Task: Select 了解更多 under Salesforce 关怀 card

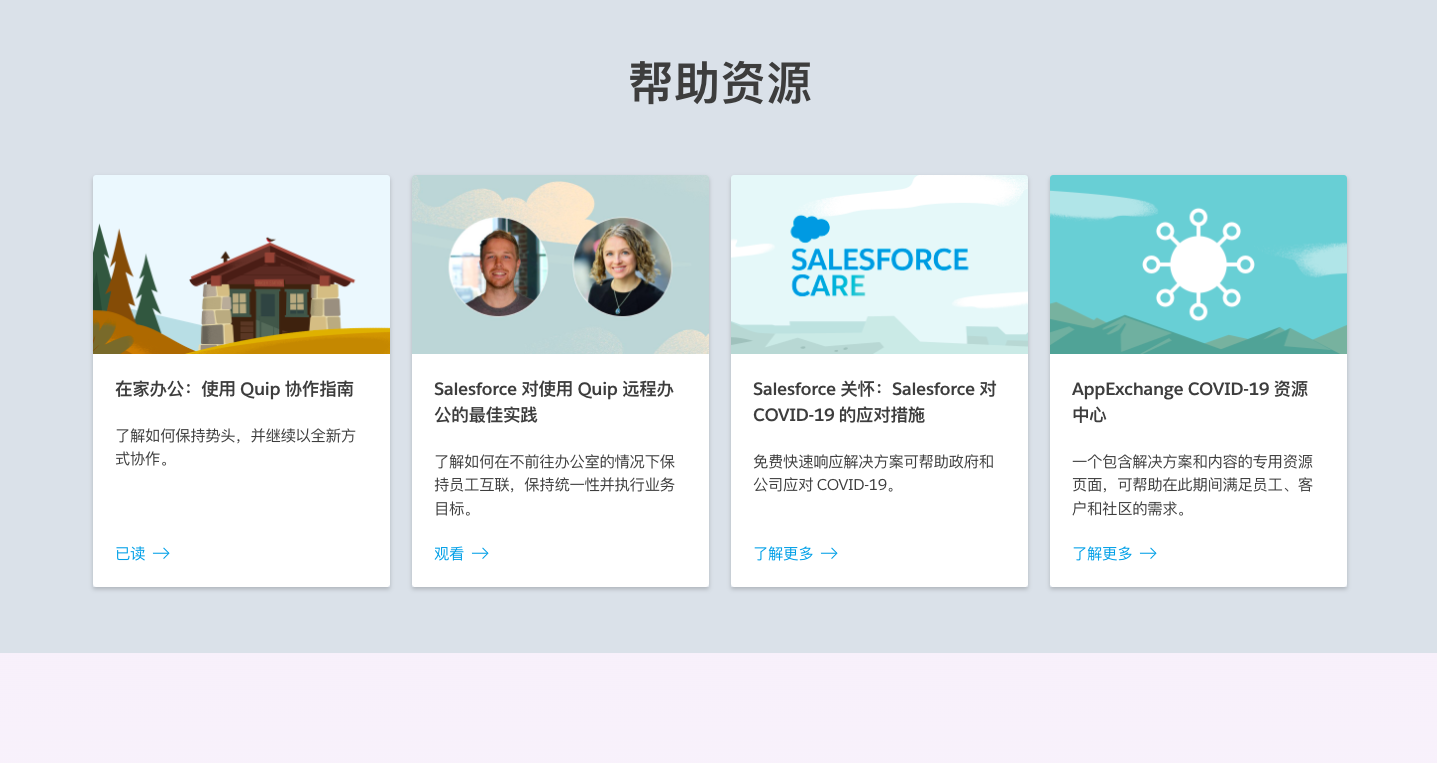Action: [783, 553]
